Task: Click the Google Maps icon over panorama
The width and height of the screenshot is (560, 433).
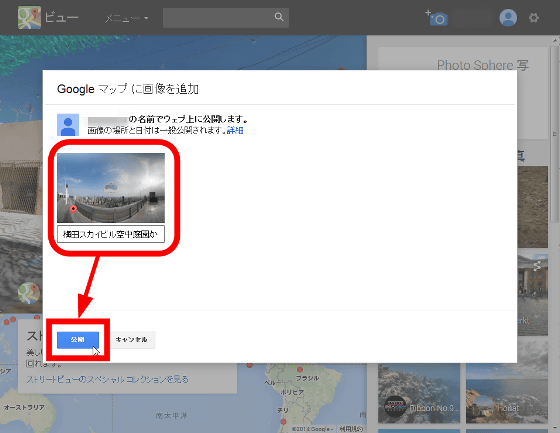Action: 29,293
